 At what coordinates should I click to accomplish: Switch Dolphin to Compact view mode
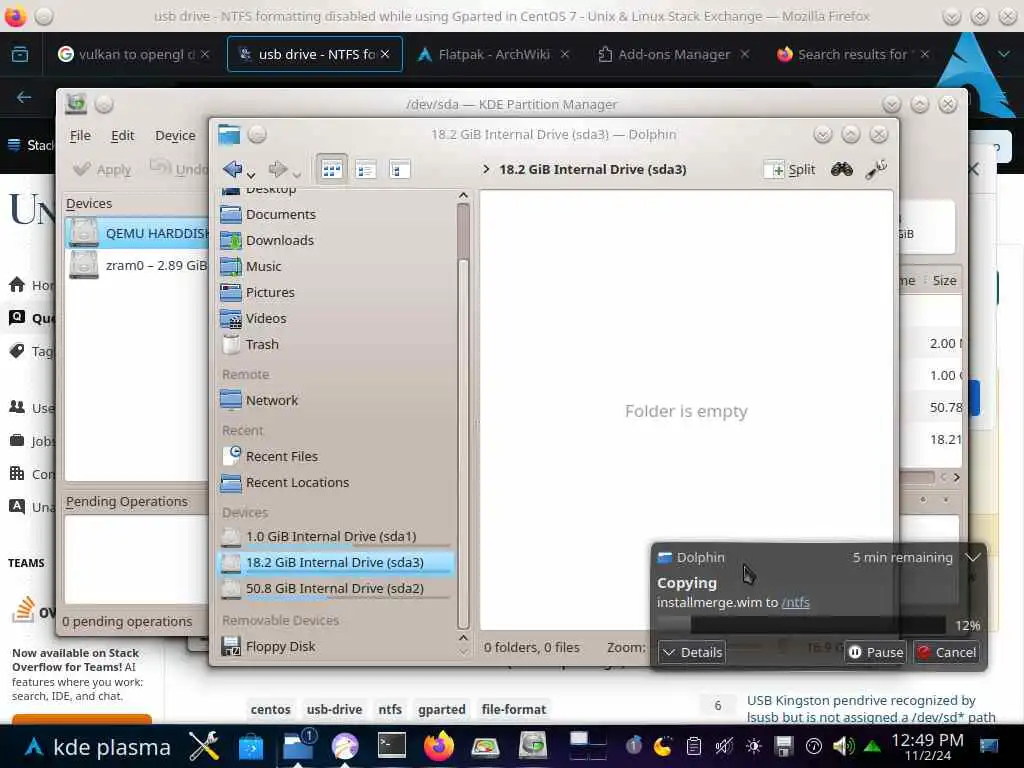click(x=365, y=170)
